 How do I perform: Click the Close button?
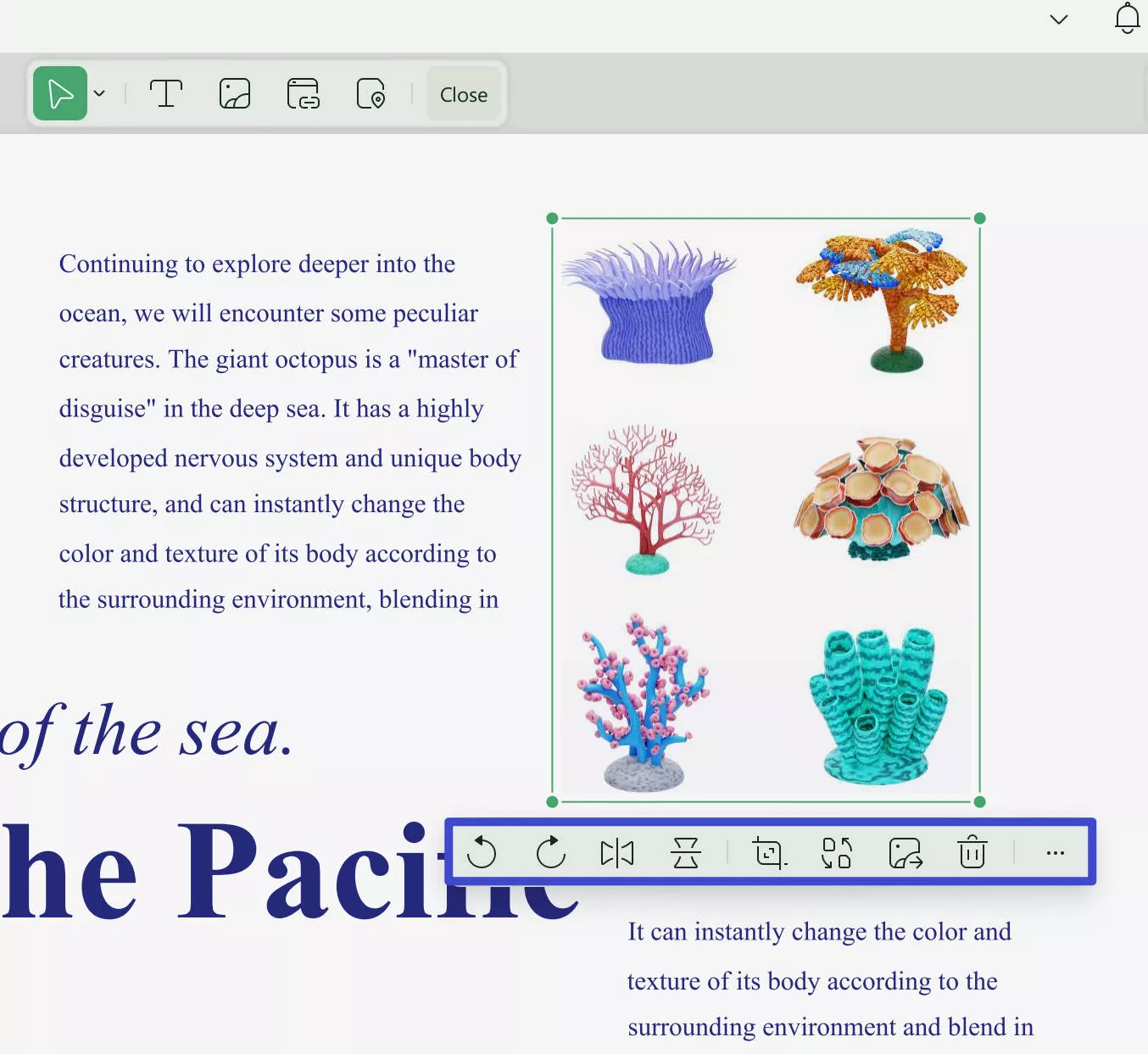click(x=464, y=94)
